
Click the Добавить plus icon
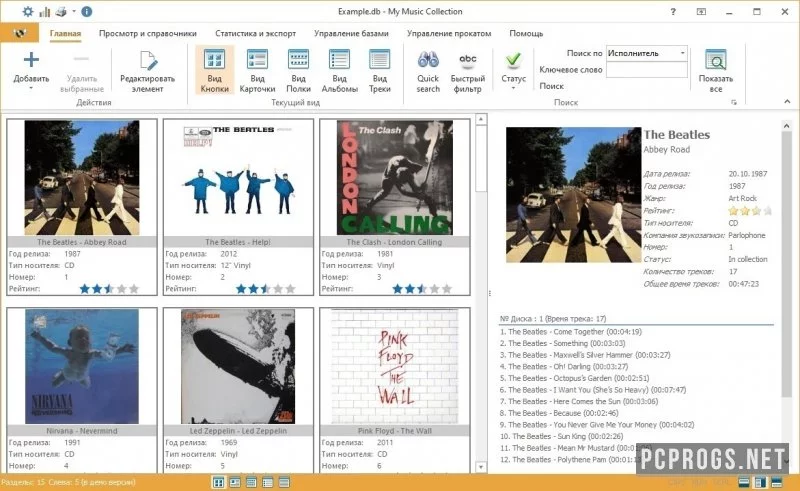pos(31,60)
